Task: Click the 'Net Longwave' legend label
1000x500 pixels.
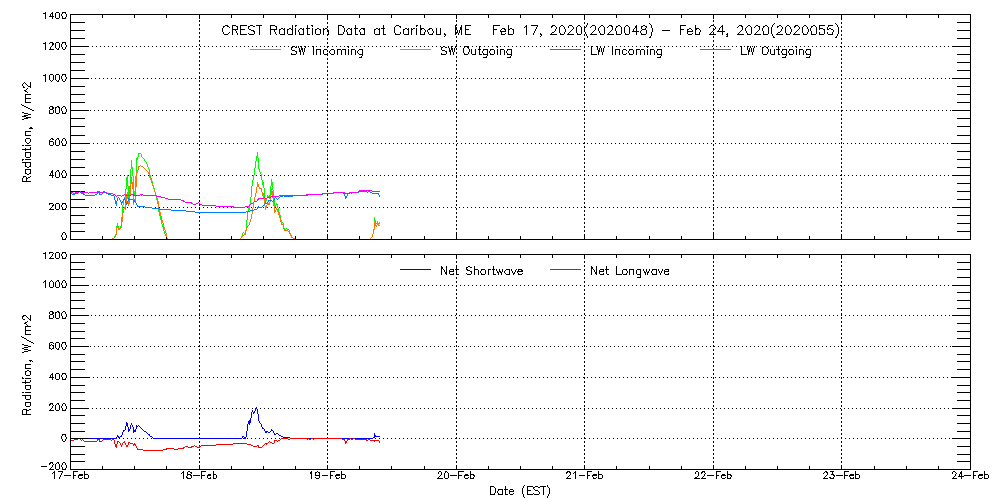Action: tap(630, 271)
